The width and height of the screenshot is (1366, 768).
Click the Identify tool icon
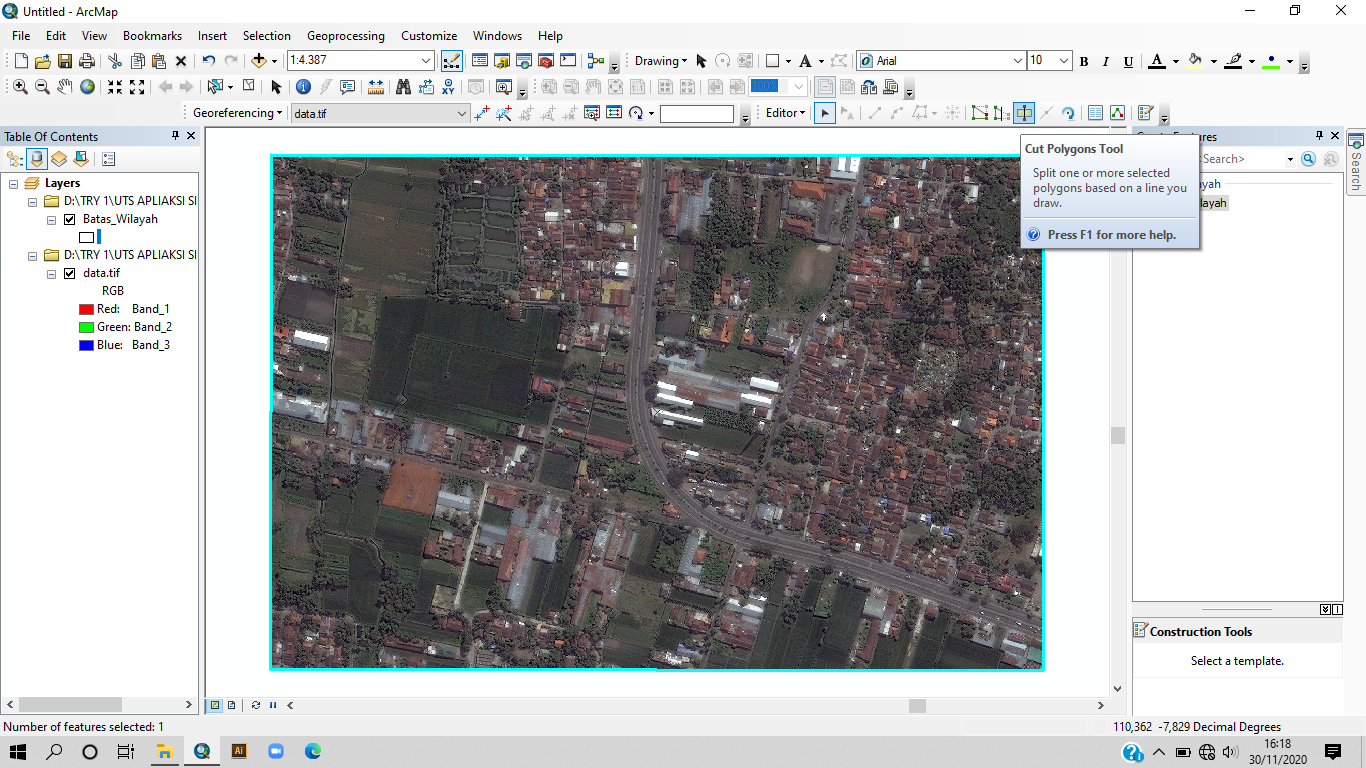tap(303, 87)
